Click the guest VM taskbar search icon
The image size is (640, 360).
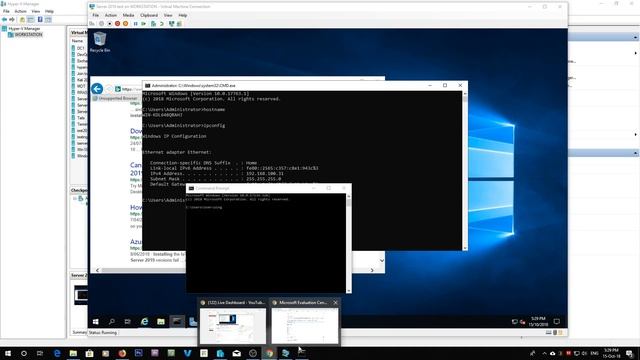pos(111,322)
